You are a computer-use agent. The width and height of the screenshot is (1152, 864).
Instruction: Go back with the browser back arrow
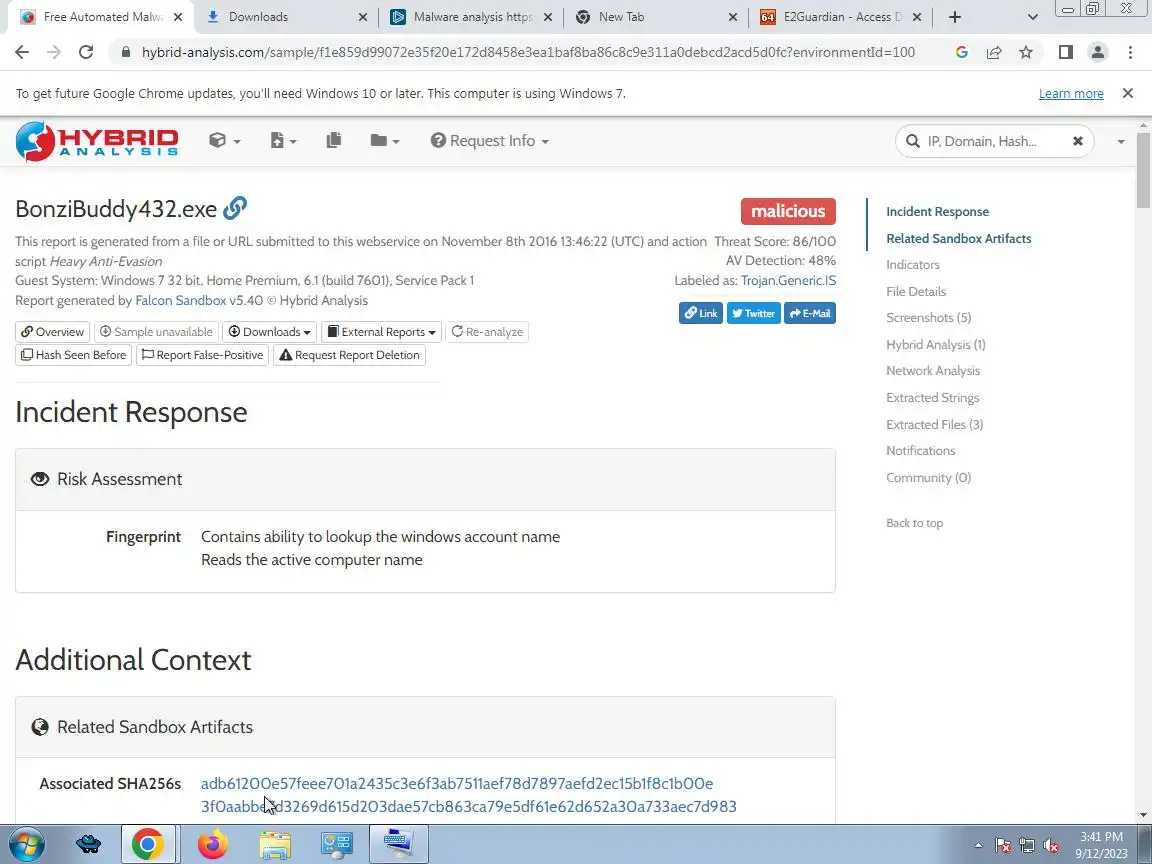(x=22, y=52)
